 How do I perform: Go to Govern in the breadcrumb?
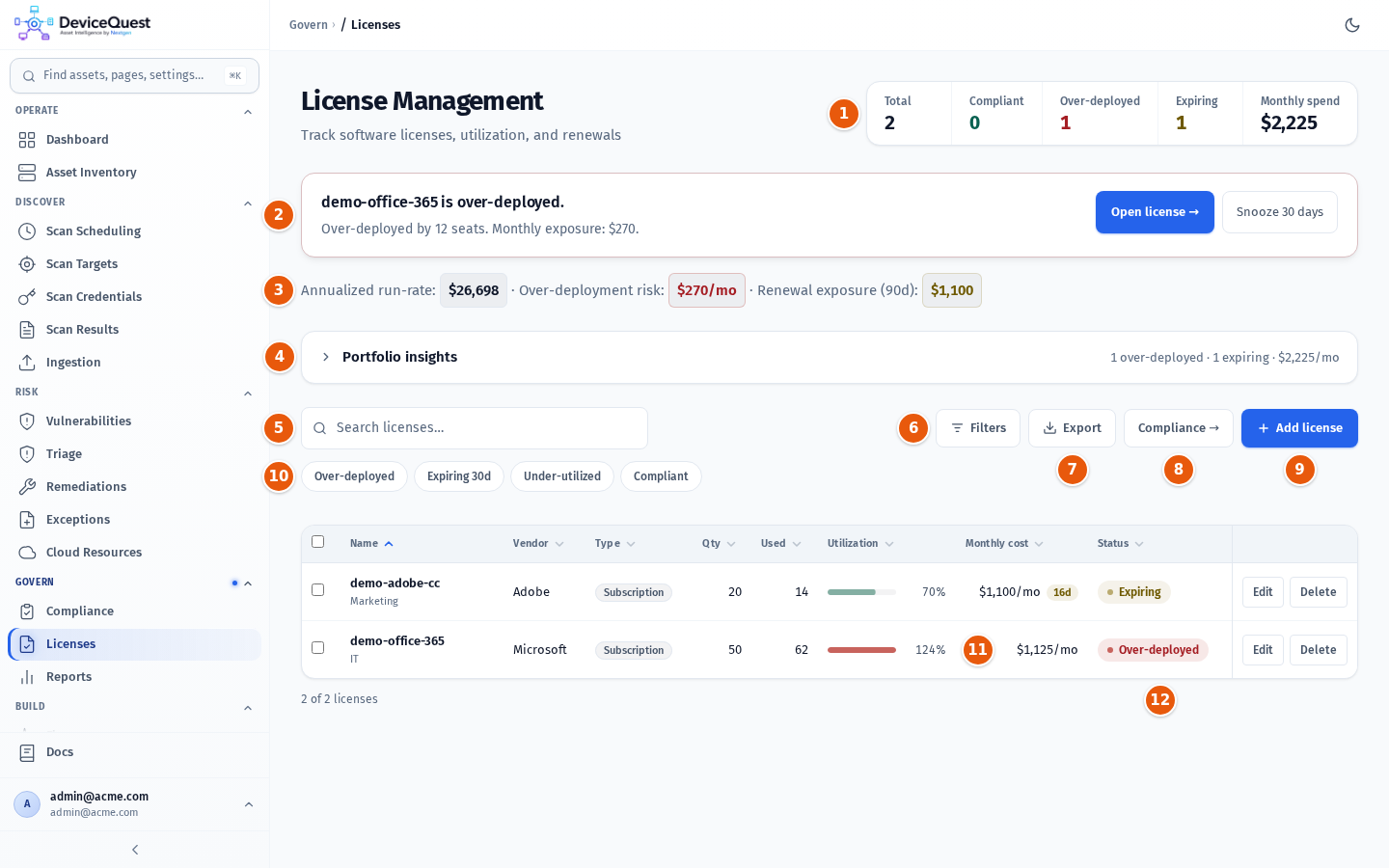(x=309, y=25)
